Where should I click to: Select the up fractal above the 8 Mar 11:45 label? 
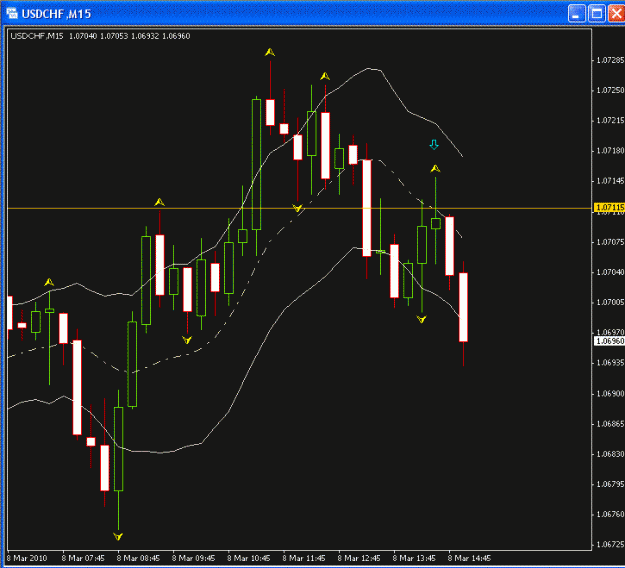pyautogui.click(x=325, y=76)
